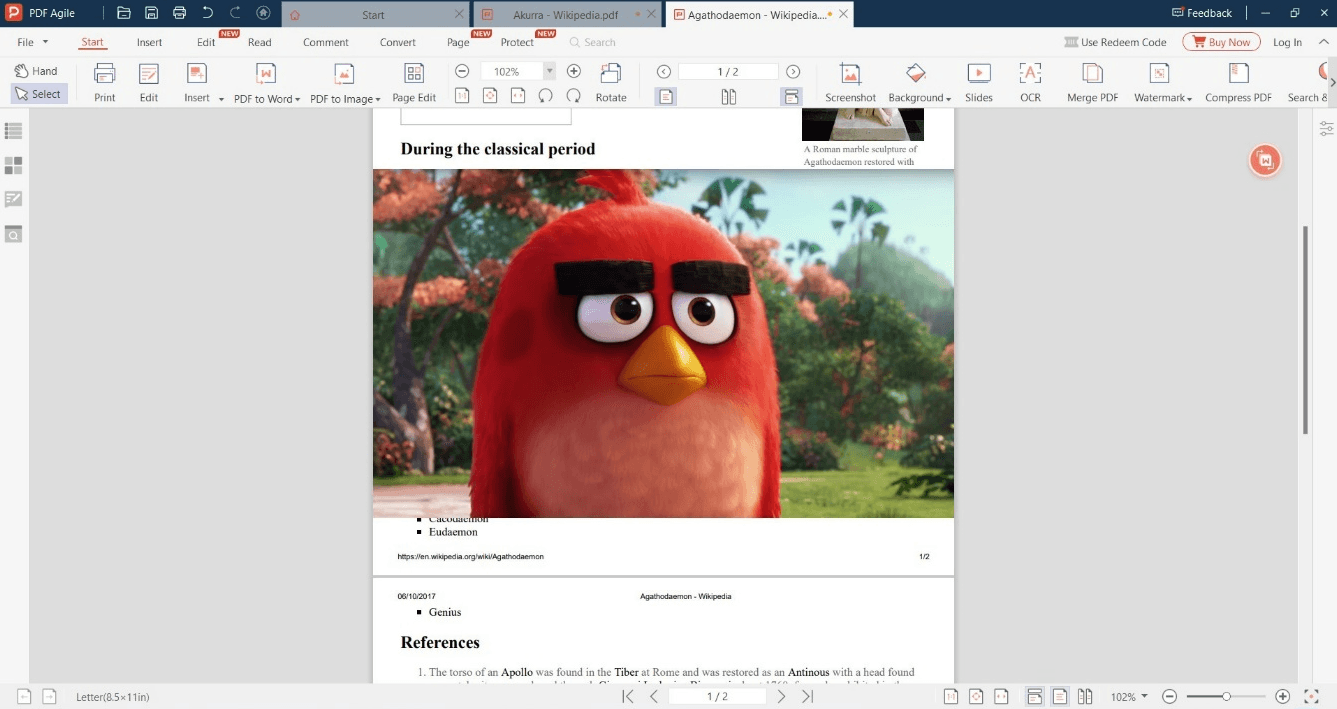This screenshot has height=709, width=1337.
Task: Activate the Select tool
Action: pyautogui.click(x=38, y=94)
